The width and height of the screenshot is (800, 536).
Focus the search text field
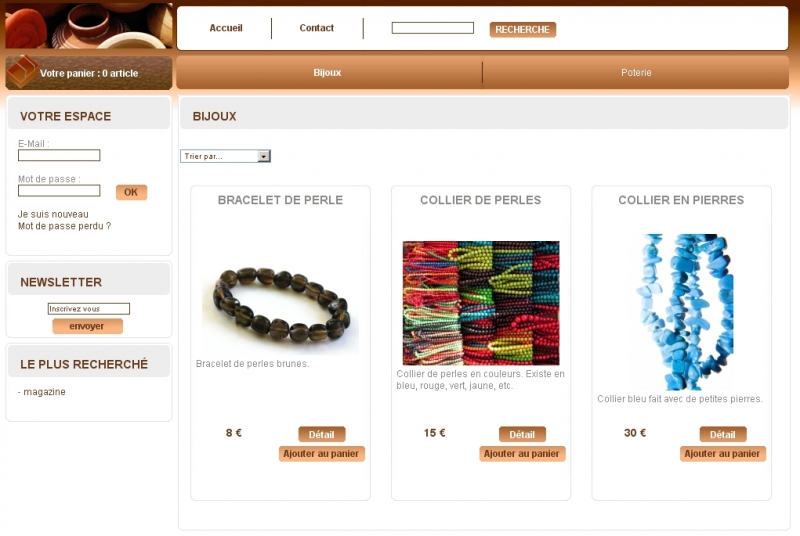(432, 28)
